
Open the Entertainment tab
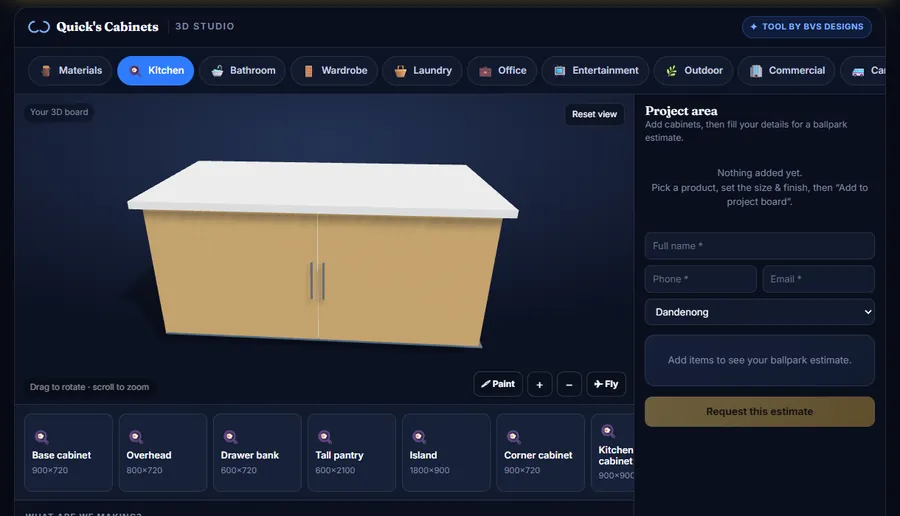[x=595, y=71]
